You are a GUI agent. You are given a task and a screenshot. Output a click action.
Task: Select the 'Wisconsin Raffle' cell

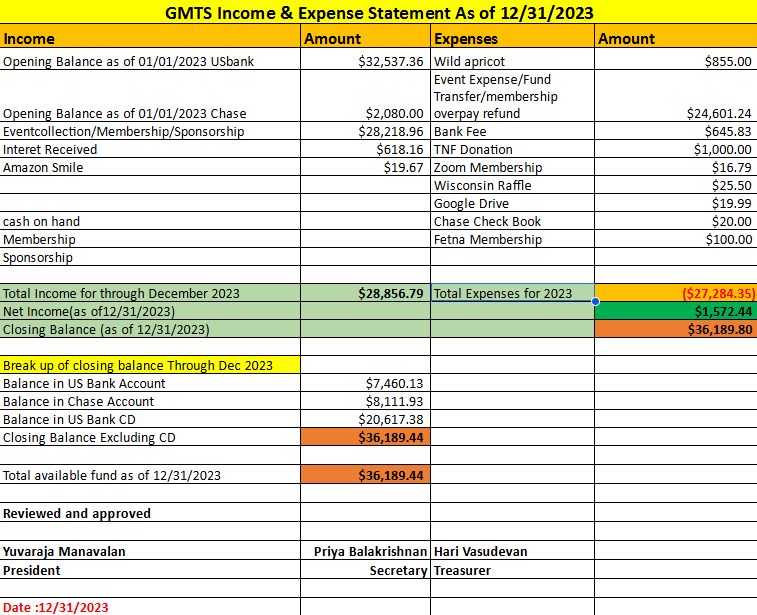[512, 185]
